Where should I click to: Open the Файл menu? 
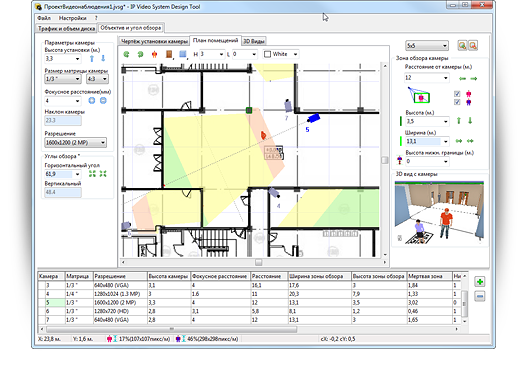(x=44, y=18)
